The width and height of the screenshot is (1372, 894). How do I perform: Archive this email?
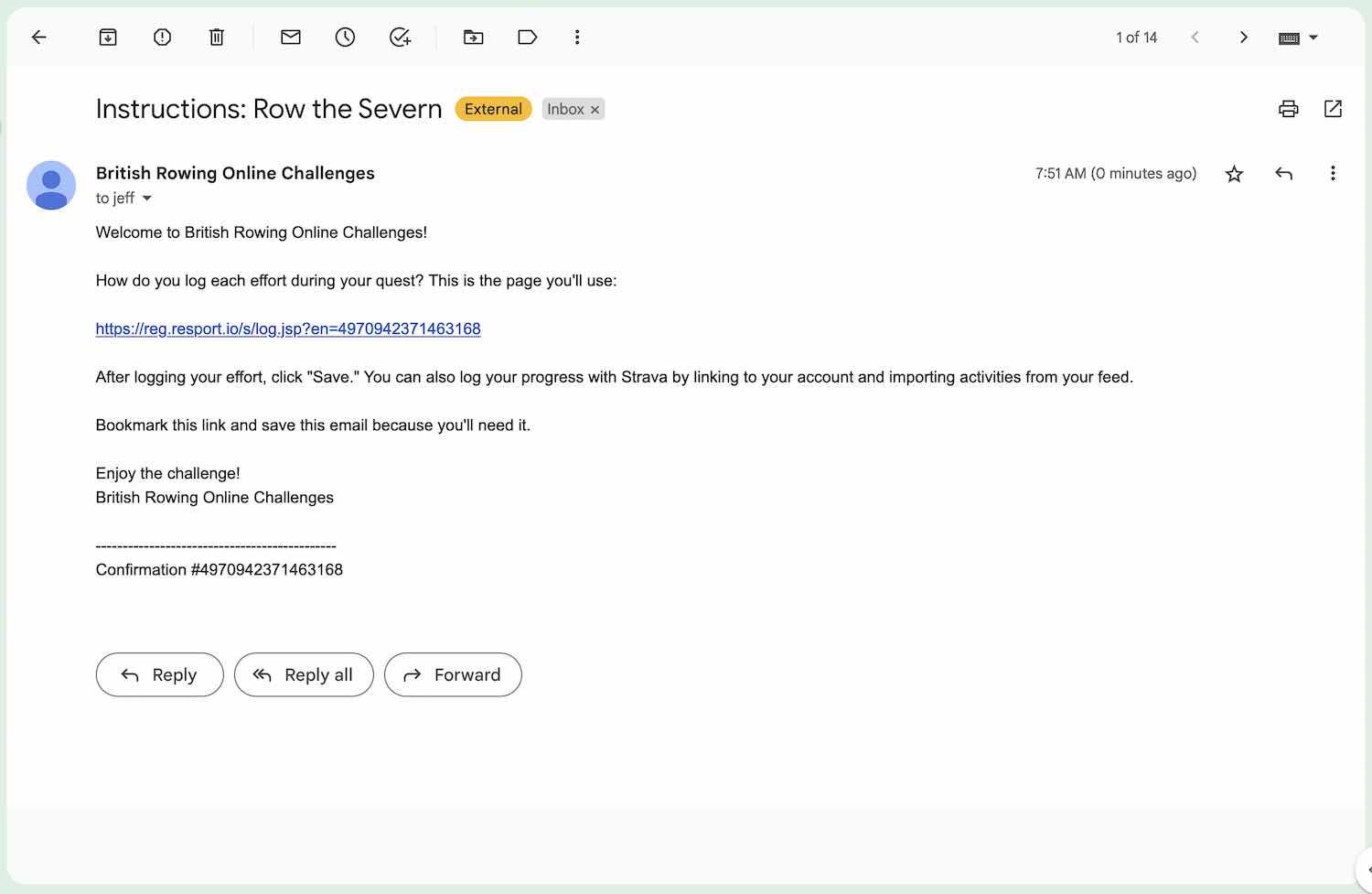(108, 38)
